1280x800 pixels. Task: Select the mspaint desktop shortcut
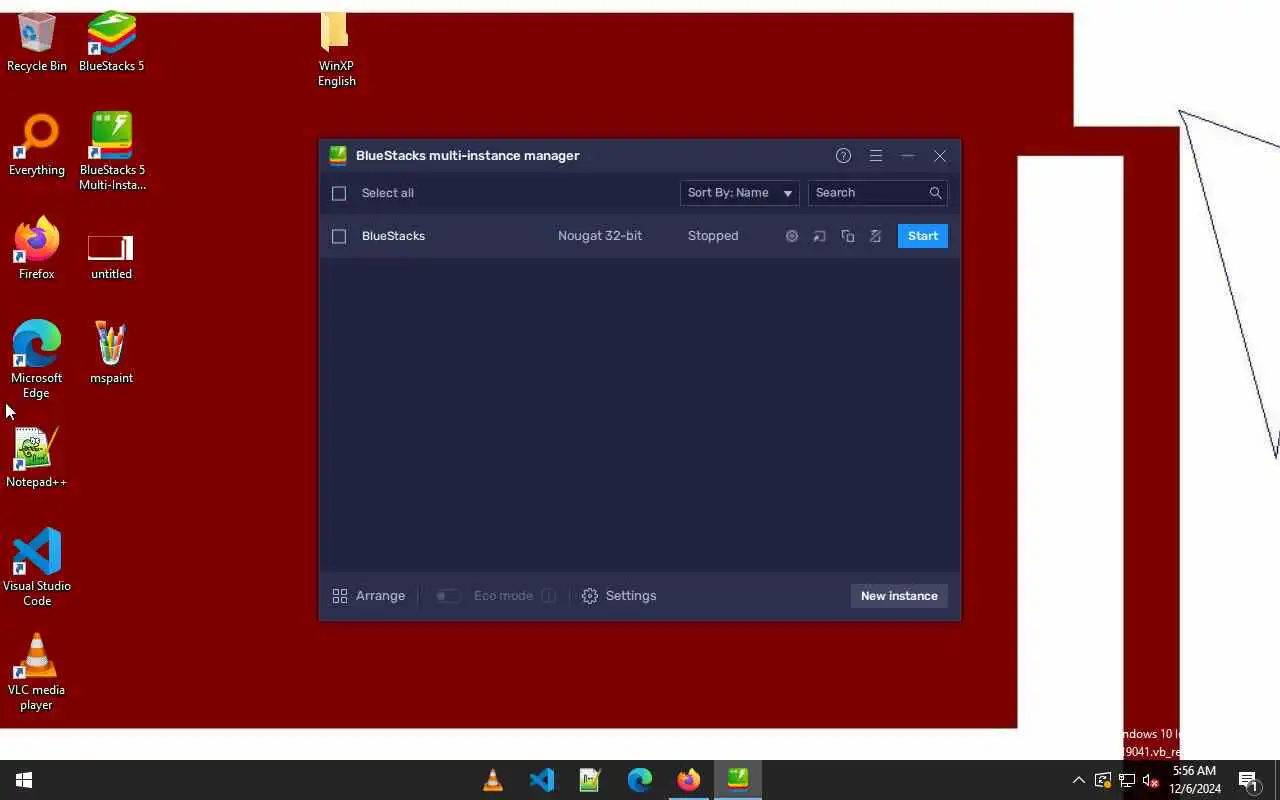click(111, 352)
